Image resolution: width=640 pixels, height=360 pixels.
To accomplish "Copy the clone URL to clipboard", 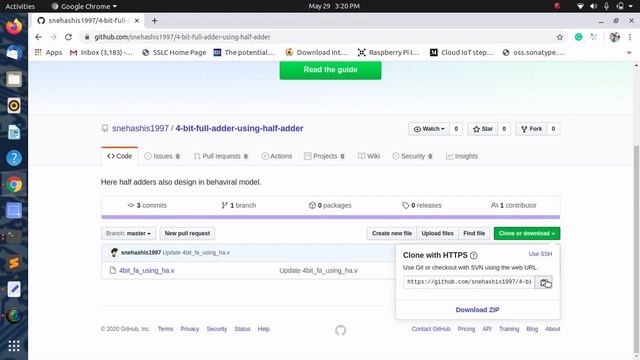I will tap(543, 282).
